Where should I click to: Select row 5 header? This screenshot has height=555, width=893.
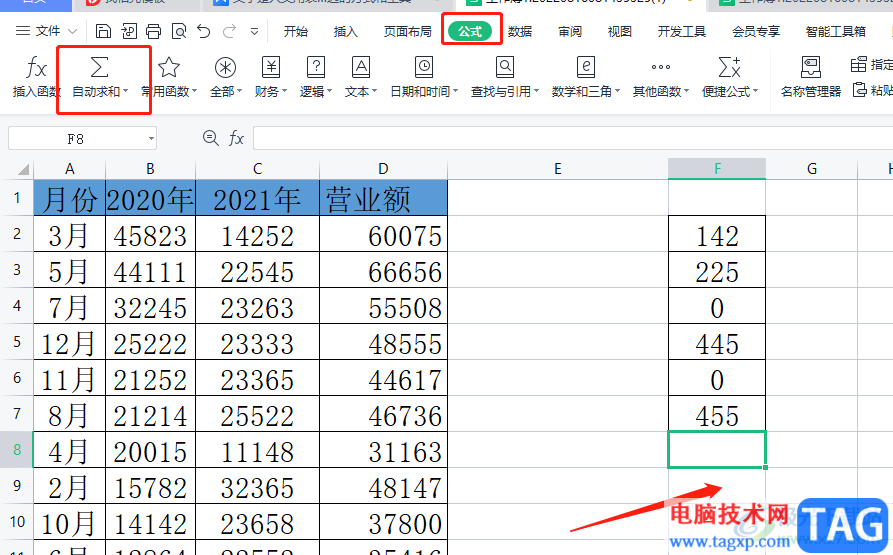[x=17, y=342]
